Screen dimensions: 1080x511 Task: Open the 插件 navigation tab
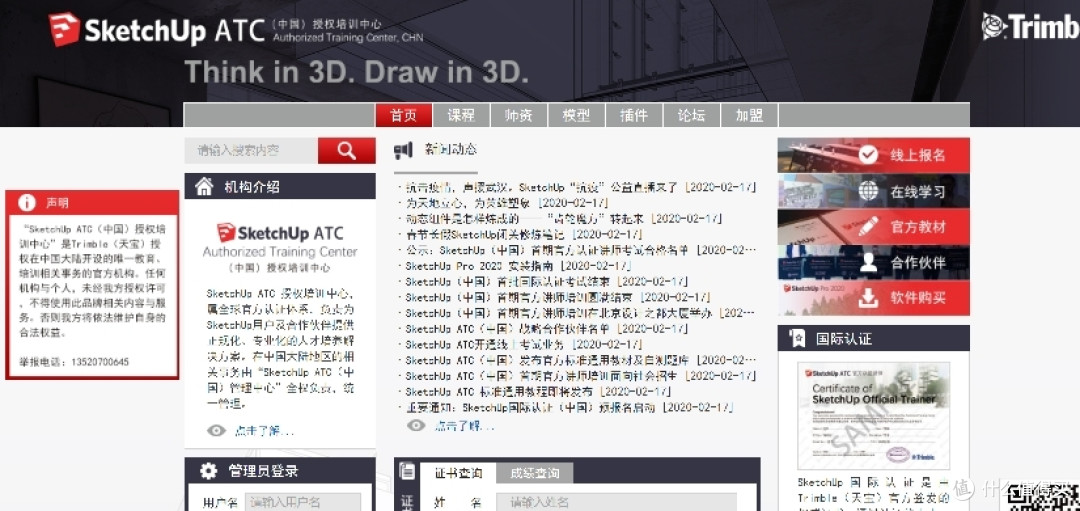(634, 115)
